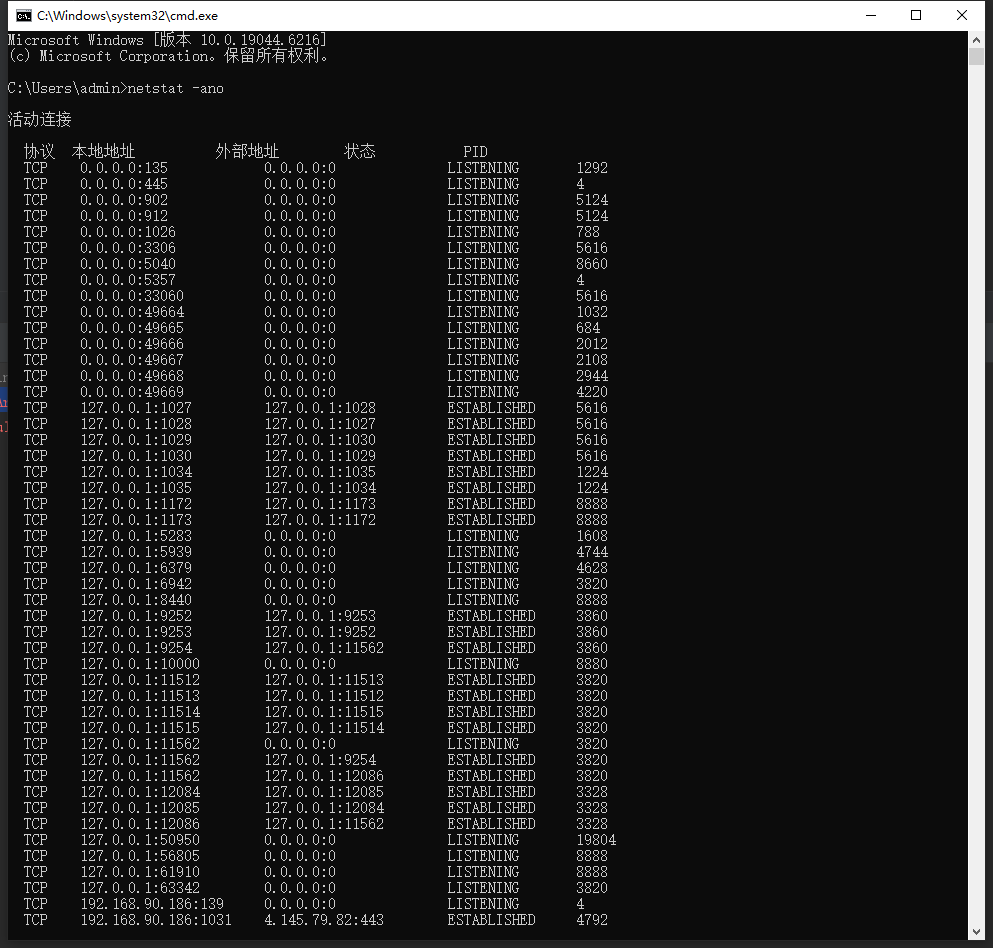
Task: Click PID value '2944'
Action: 591,376
